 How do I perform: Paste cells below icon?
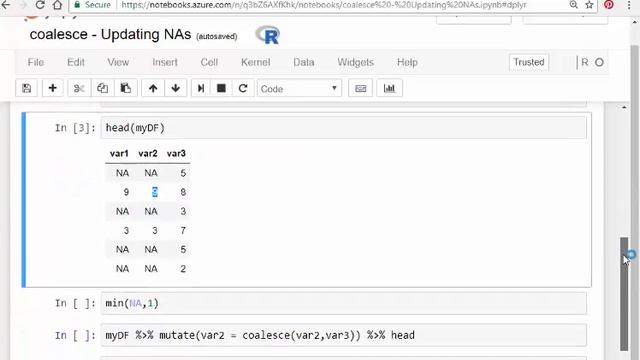(x=126, y=88)
